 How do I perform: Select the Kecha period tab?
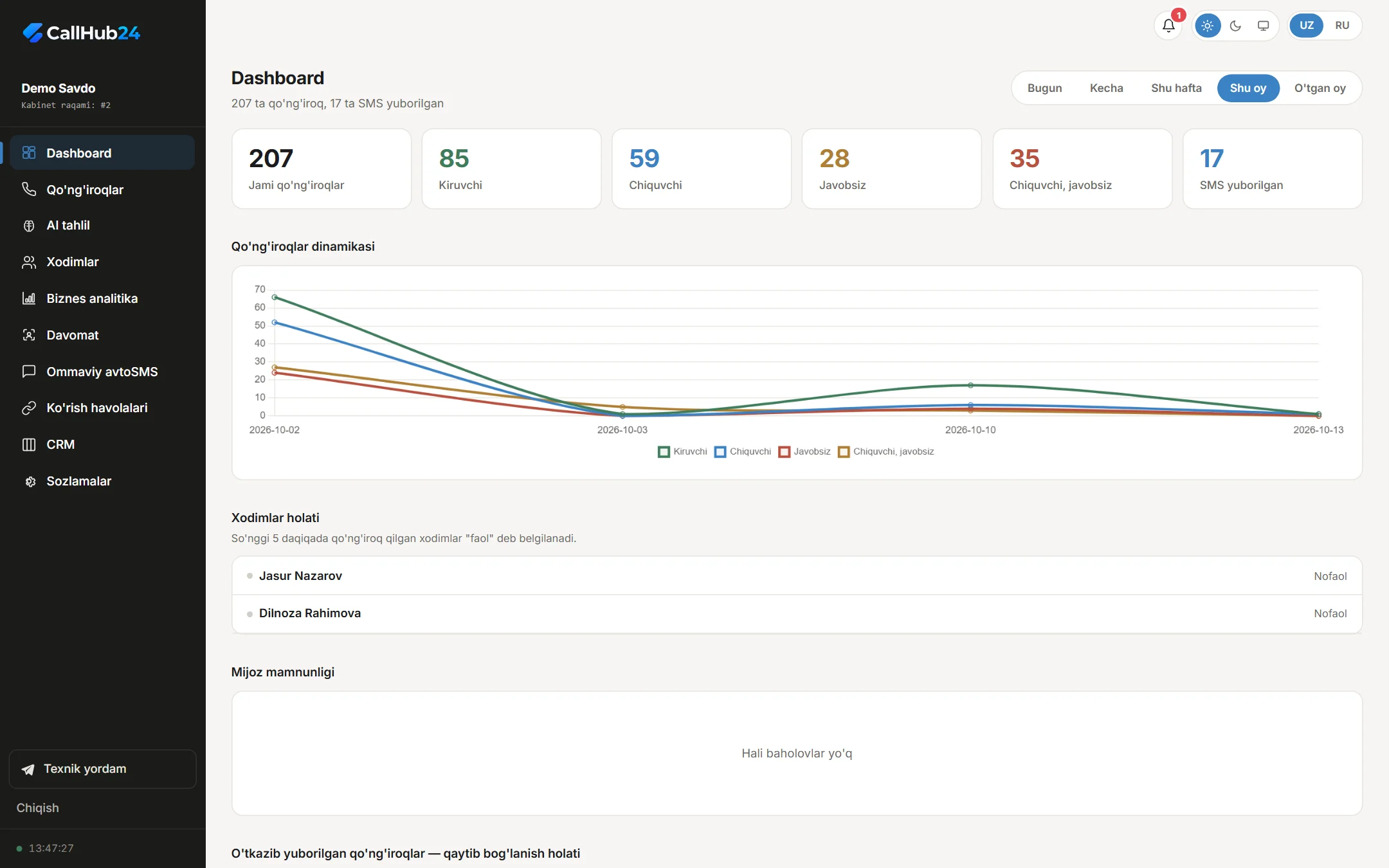pos(1106,88)
